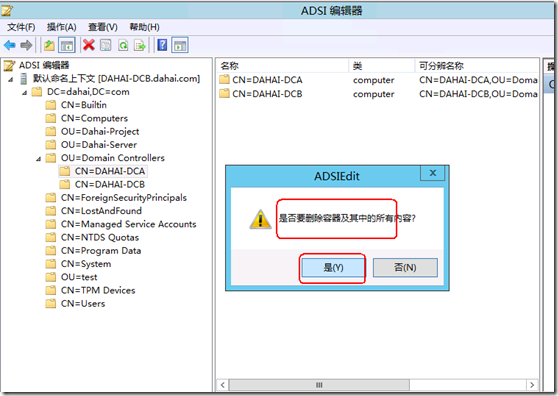This screenshot has width=558, height=396.
Task: Confirm deletion with the 是(Y) button
Action: point(333,268)
